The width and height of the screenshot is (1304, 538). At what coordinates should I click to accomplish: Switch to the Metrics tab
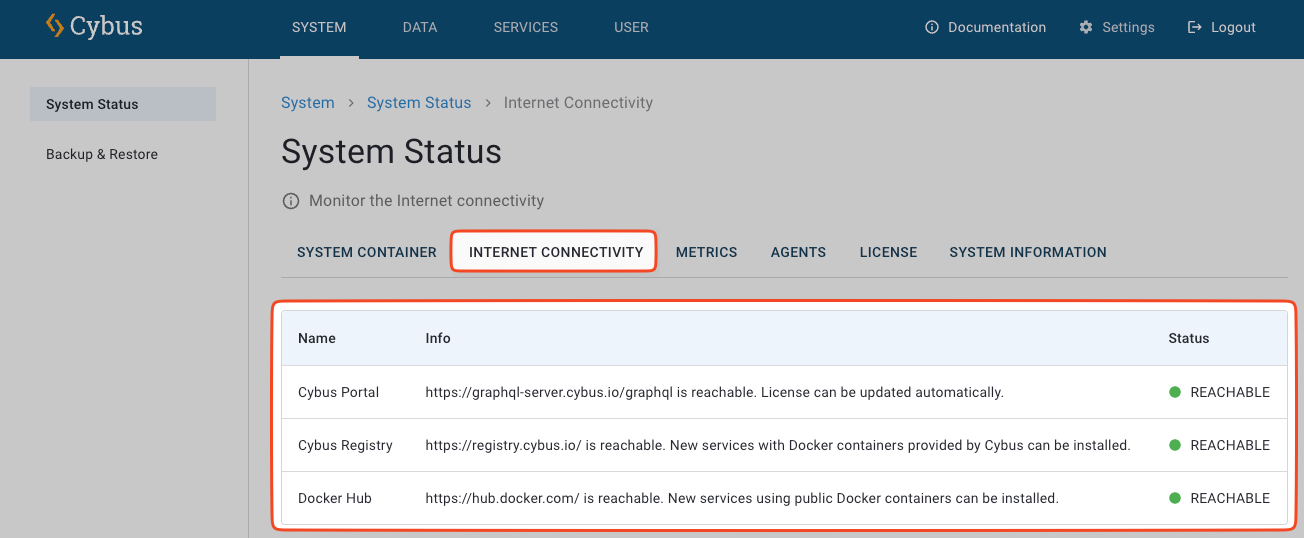[706, 252]
